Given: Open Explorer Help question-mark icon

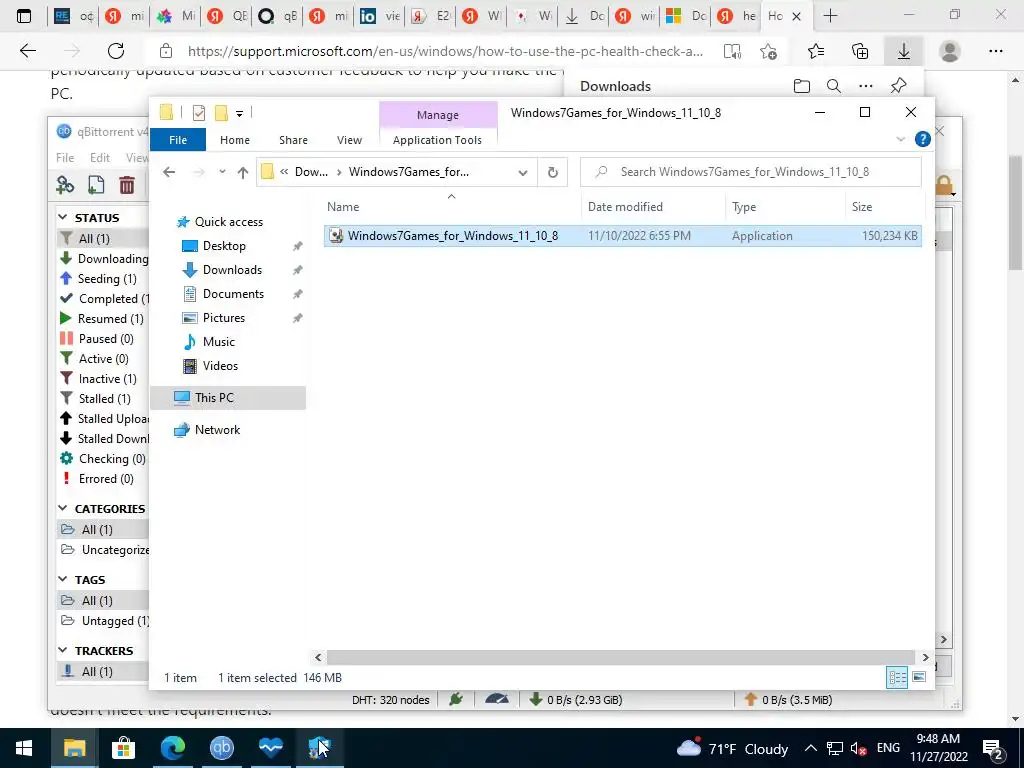Looking at the screenshot, I should (x=923, y=139).
